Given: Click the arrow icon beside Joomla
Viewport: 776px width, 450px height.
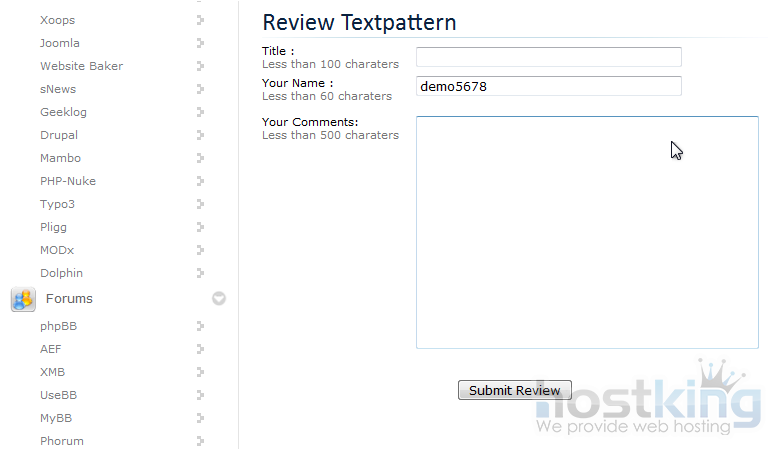Looking at the screenshot, I should [x=200, y=43].
